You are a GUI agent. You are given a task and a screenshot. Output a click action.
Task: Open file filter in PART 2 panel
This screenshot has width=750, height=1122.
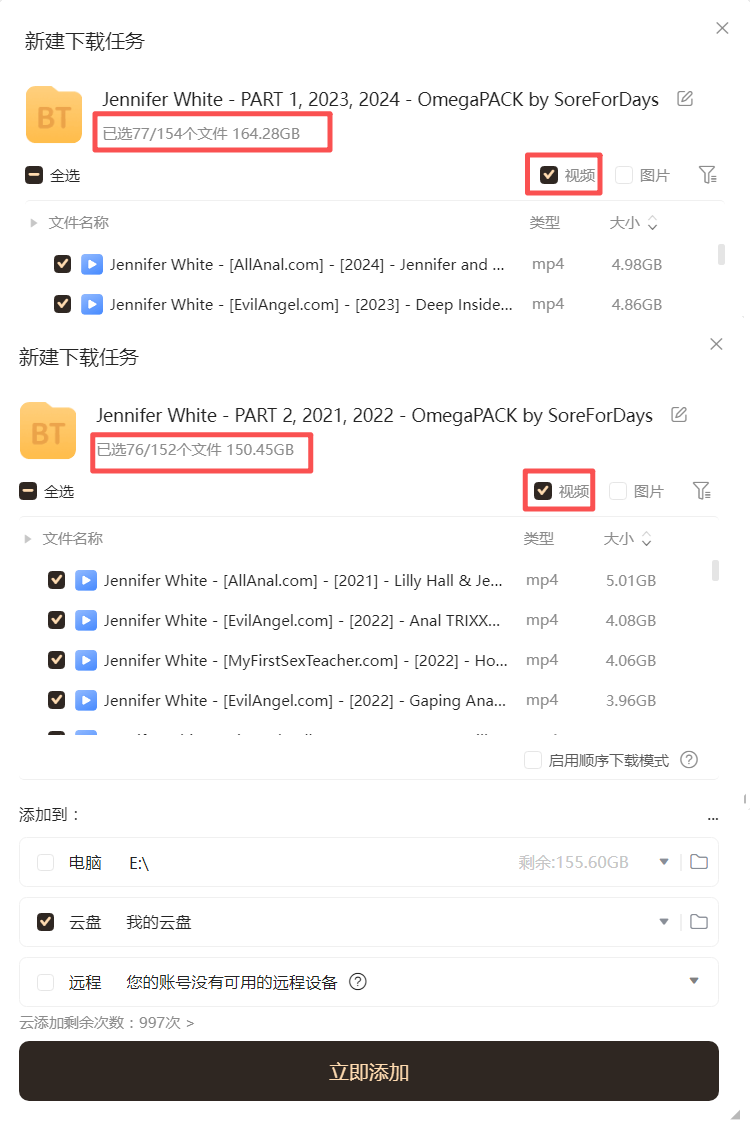[702, 490]
